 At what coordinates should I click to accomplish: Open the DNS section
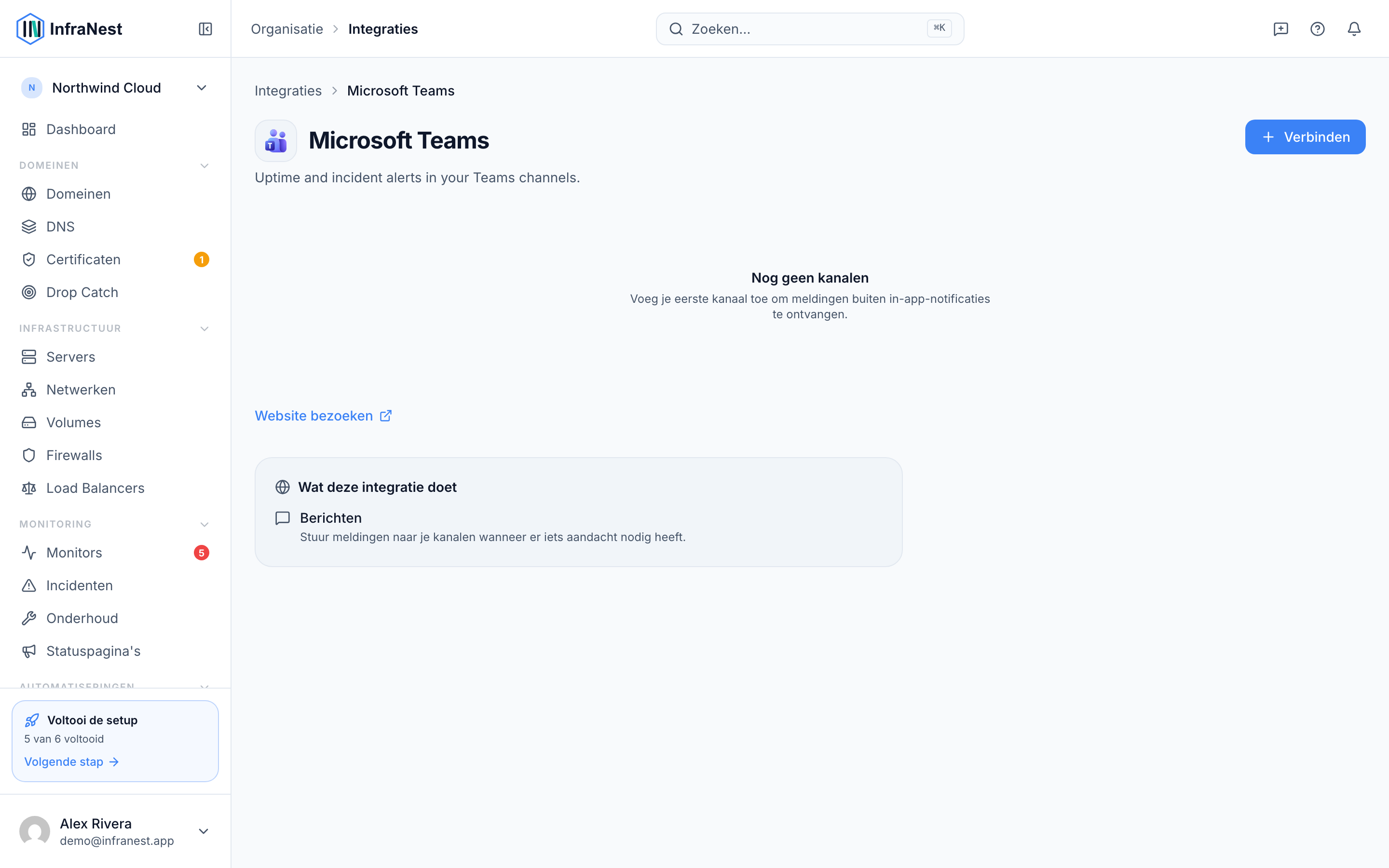(115, 227)
